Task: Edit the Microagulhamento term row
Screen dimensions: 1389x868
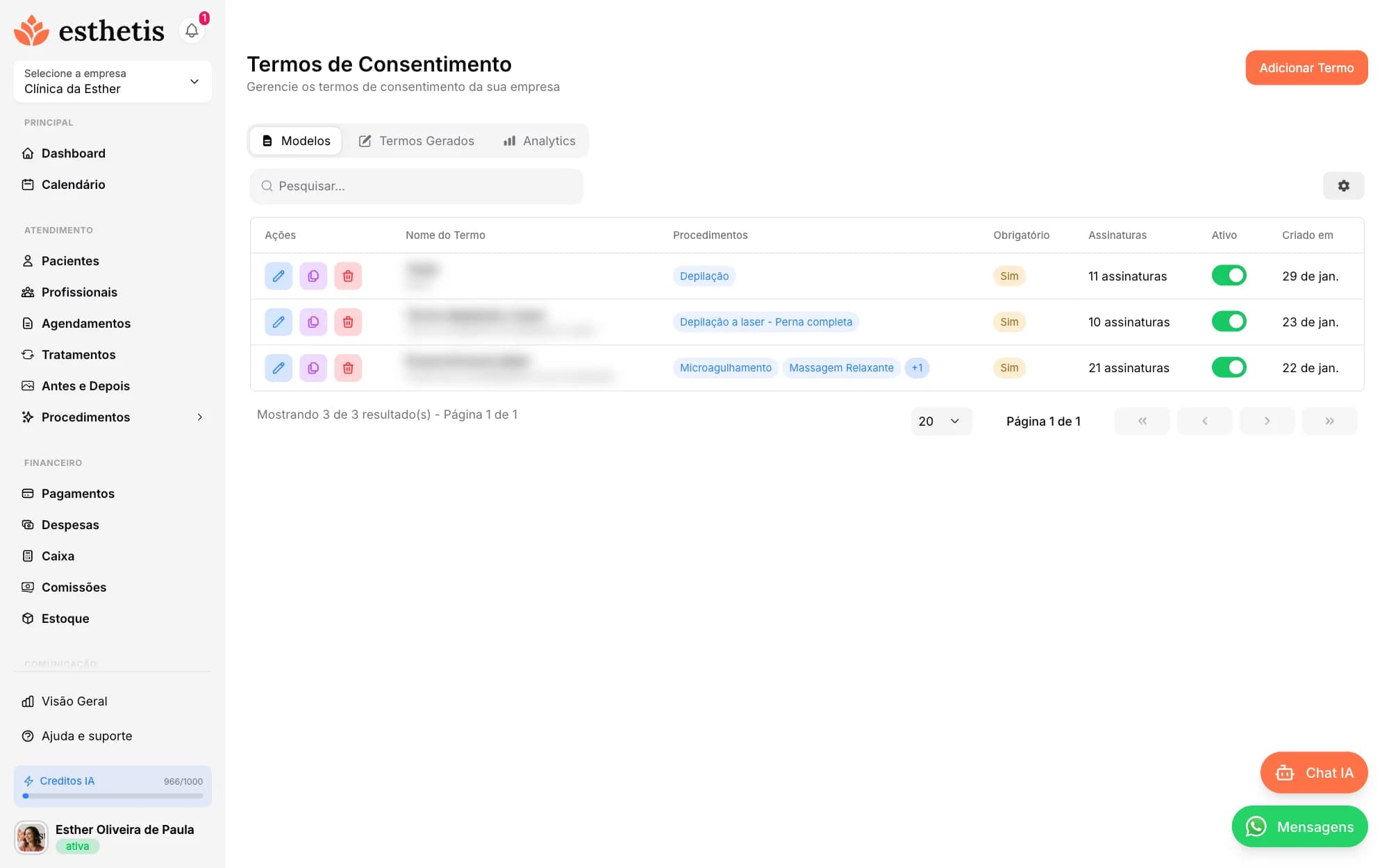Action: (x=278, y=367)
